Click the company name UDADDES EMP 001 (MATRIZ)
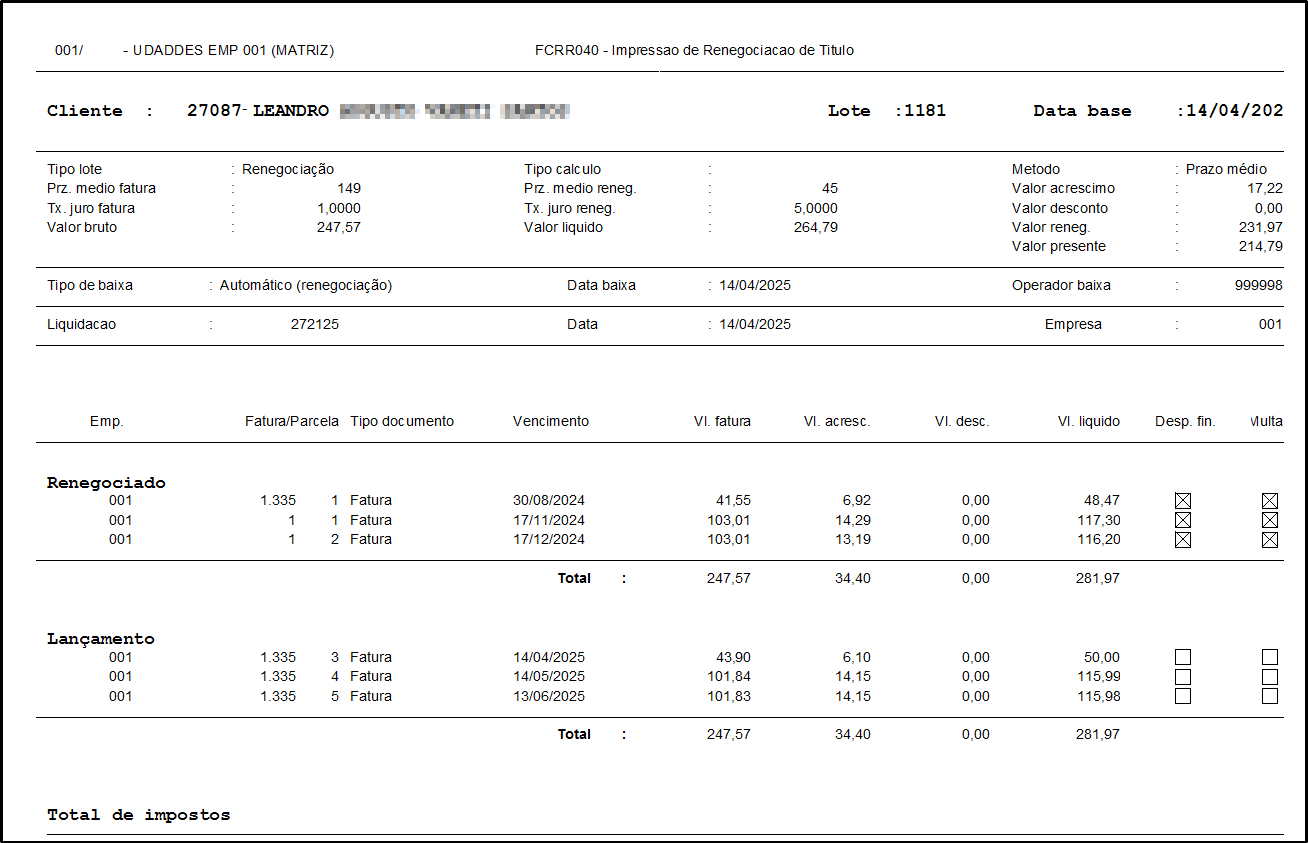 [234, 50]
